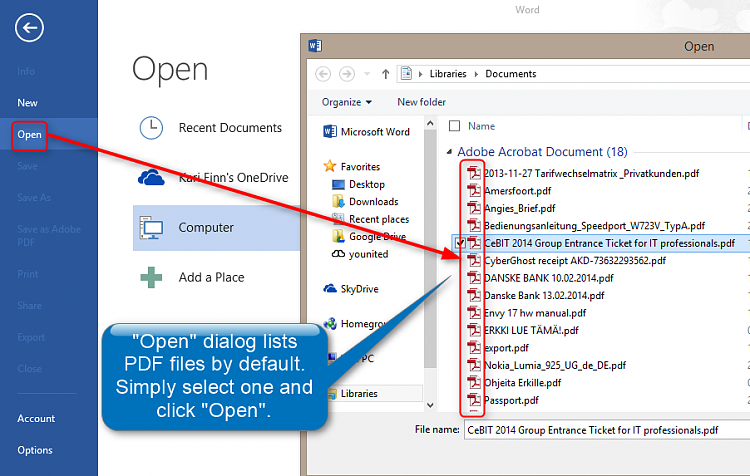The image size is (750, 476).
Task: Go up one folder level
Action: [386, 74]
